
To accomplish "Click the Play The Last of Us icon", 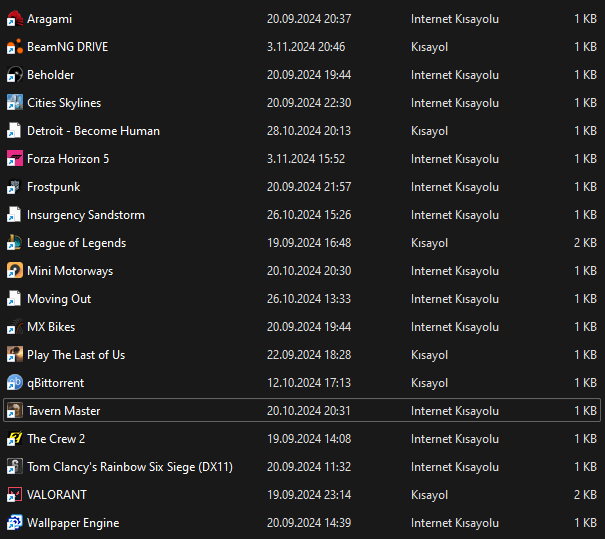I will click(x=15, y=355).
